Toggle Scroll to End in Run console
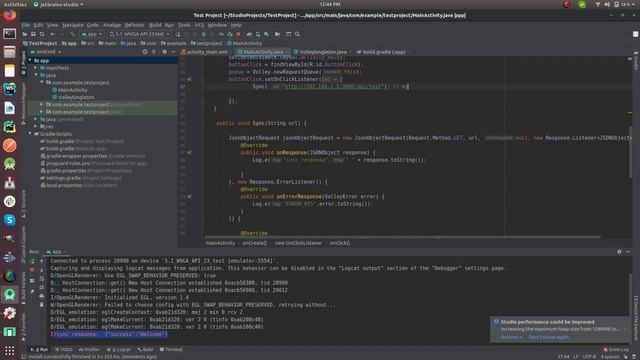This screenshot has width=640, height=360. point(42,287)
